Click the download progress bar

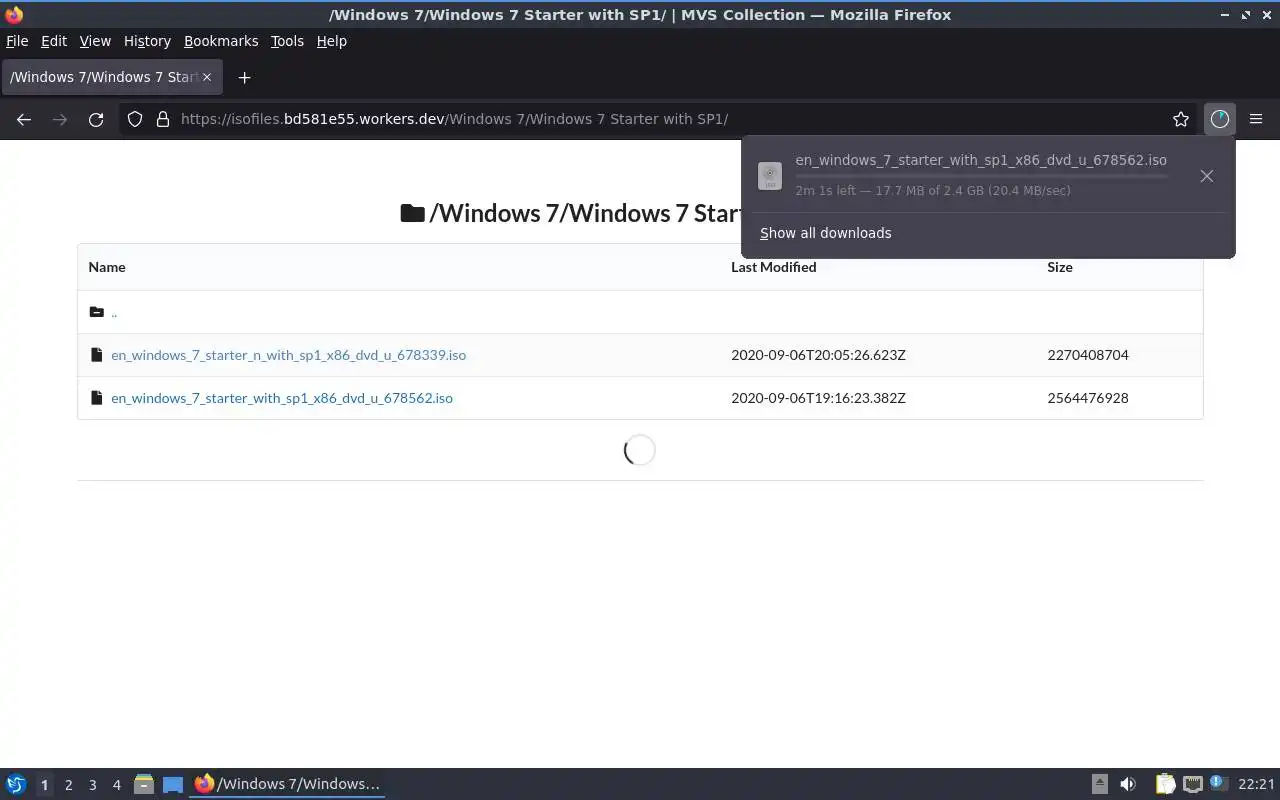[981, 176]
